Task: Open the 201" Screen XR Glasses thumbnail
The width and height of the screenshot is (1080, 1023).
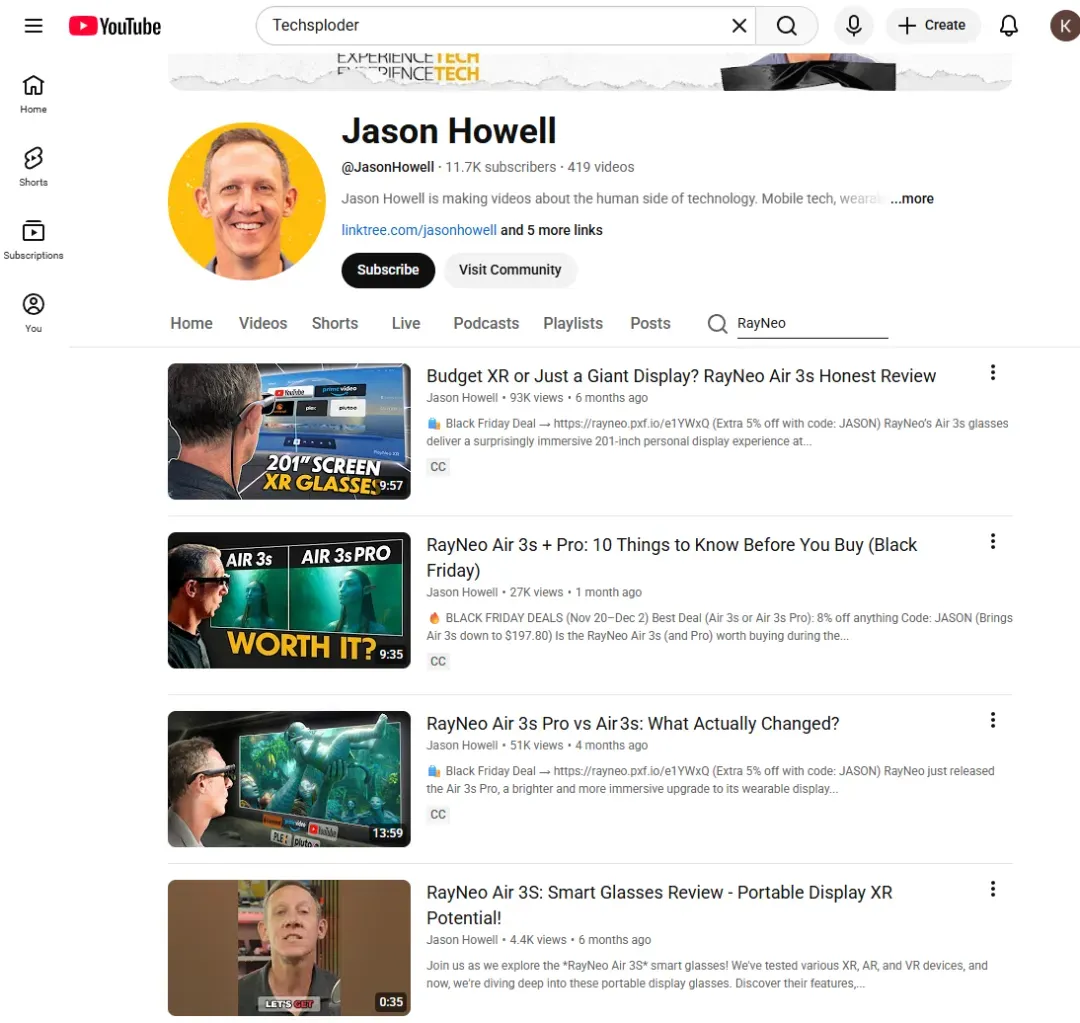Action: 289,431
